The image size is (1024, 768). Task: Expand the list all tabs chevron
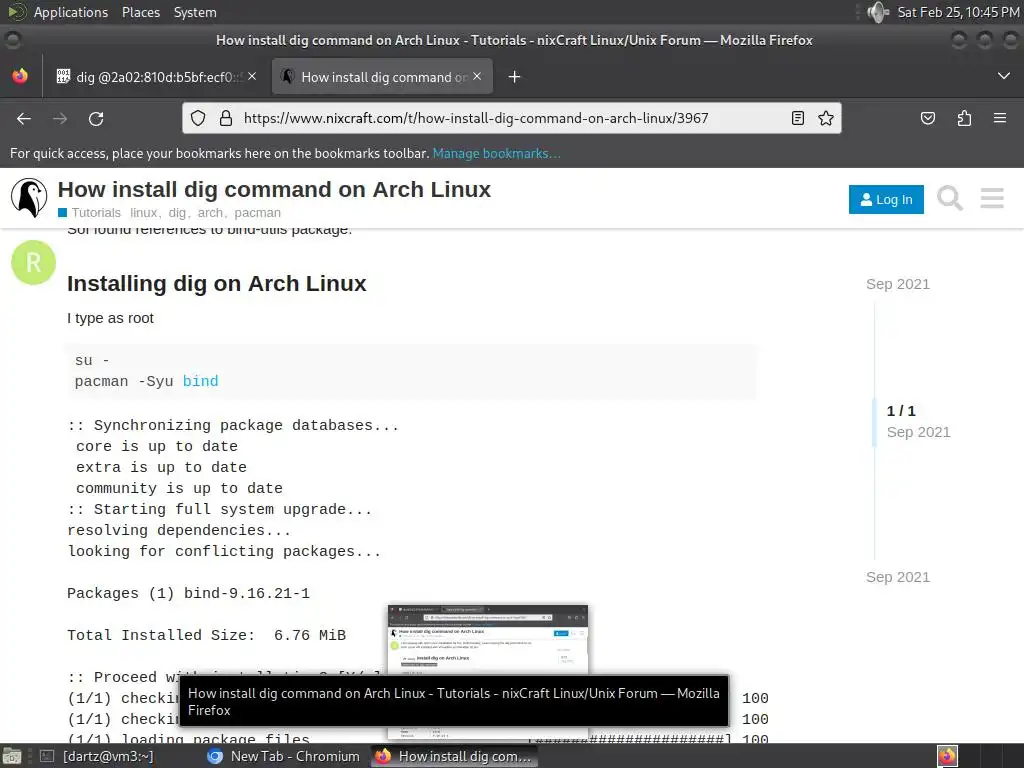point(1004,76)
